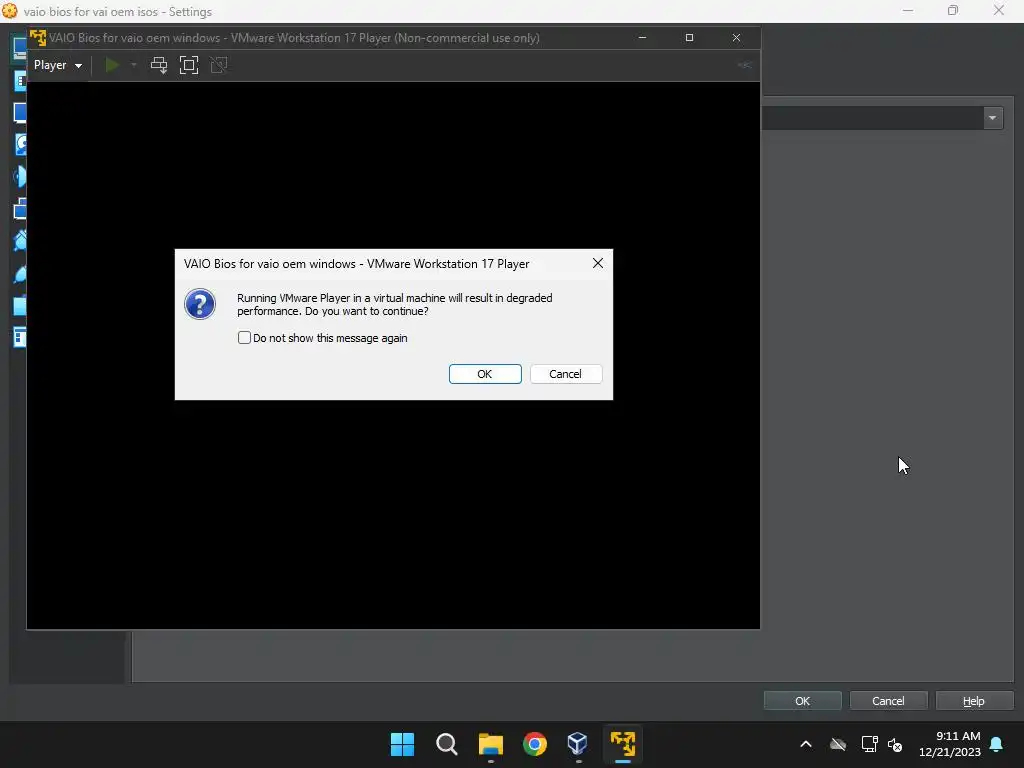Click the Unity mode toolbar icon
The height and width of the screenshot is (768, 1024).
(219, 65)
